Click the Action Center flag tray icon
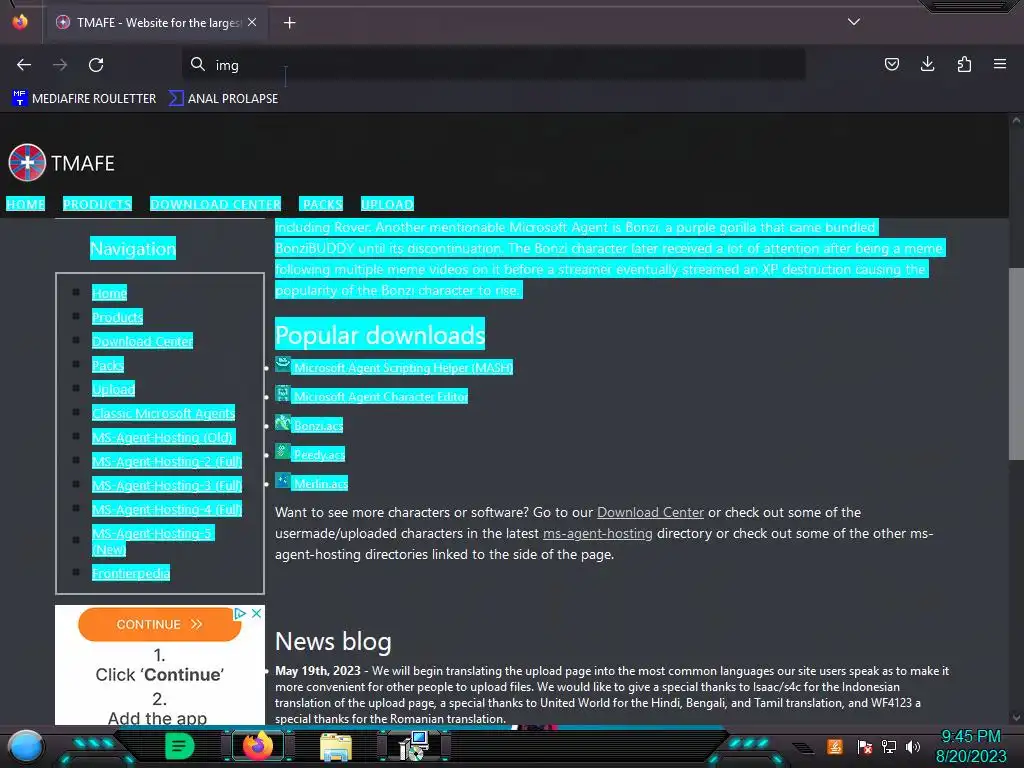 point(865,746)
